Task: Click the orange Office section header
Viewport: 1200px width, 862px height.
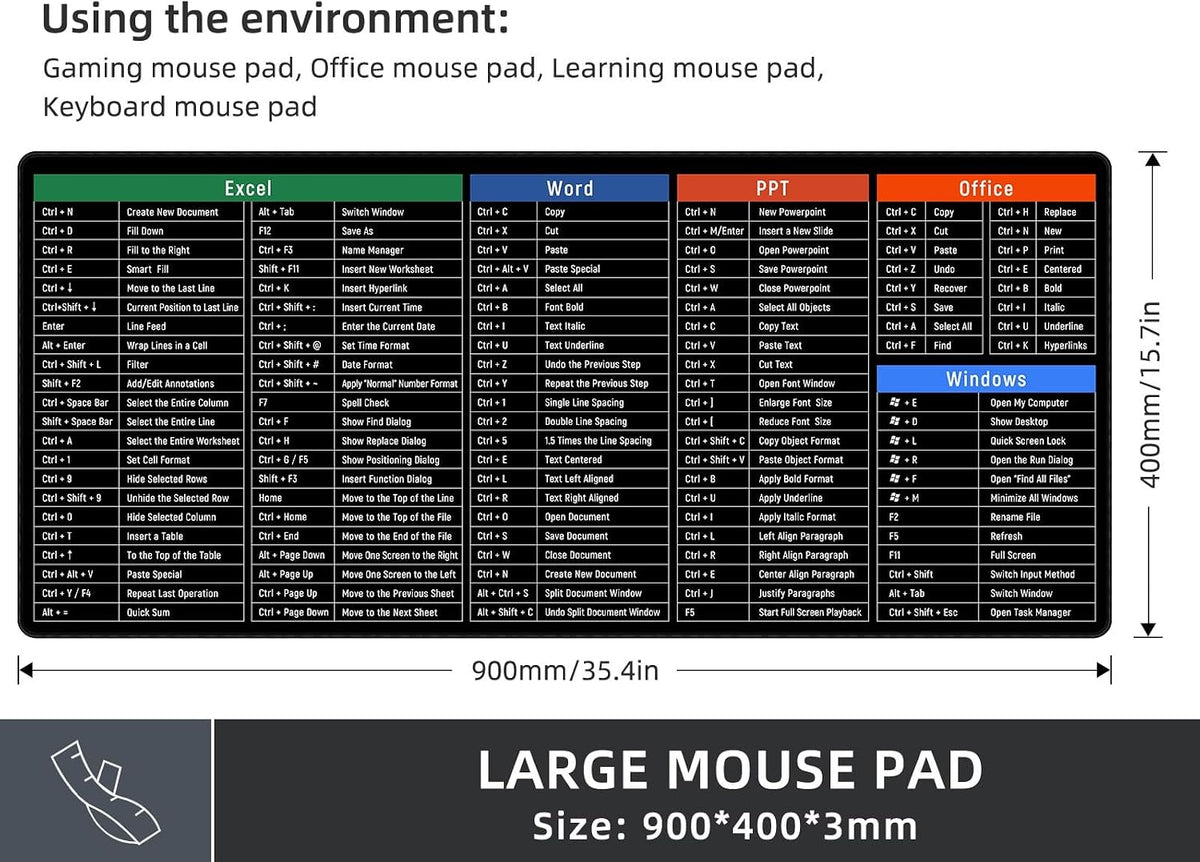Action: coord(986,188)
